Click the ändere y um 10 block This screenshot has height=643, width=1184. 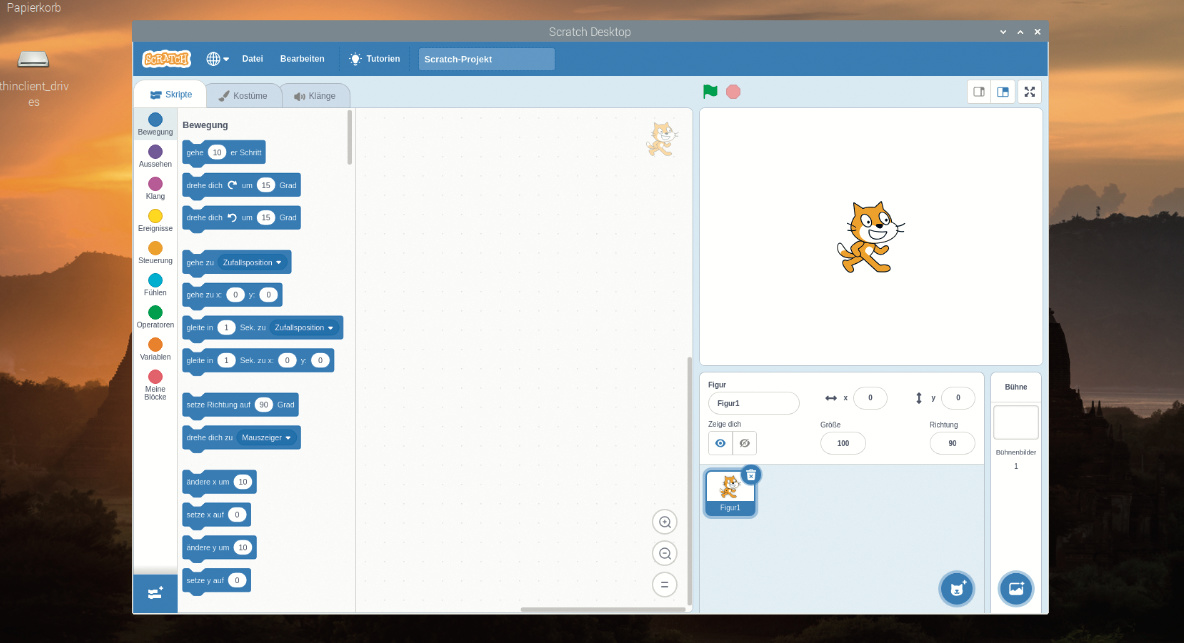tap(219, 547)
